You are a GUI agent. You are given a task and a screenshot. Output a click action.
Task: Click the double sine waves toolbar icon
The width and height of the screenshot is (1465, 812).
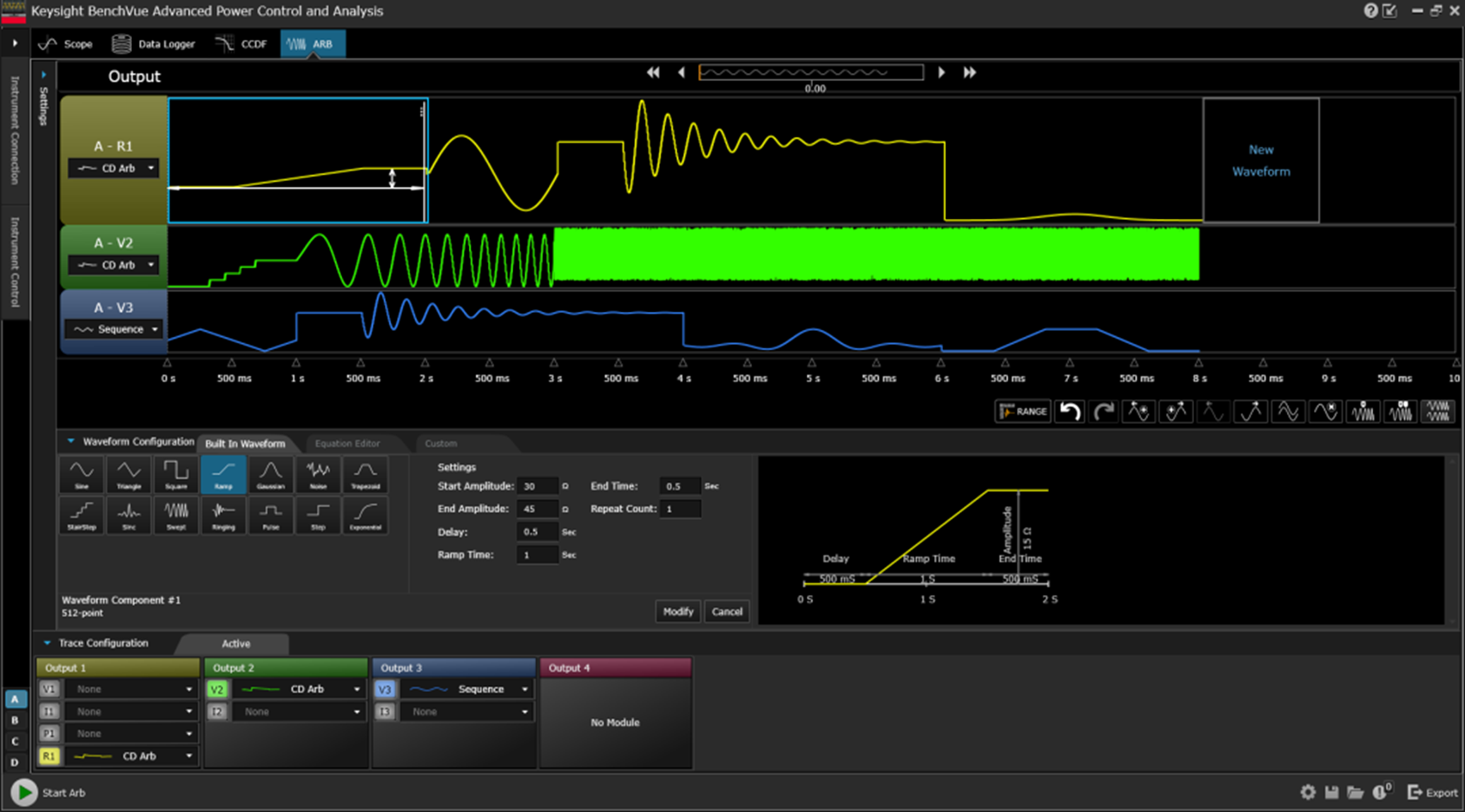[x=1288, y=412]
